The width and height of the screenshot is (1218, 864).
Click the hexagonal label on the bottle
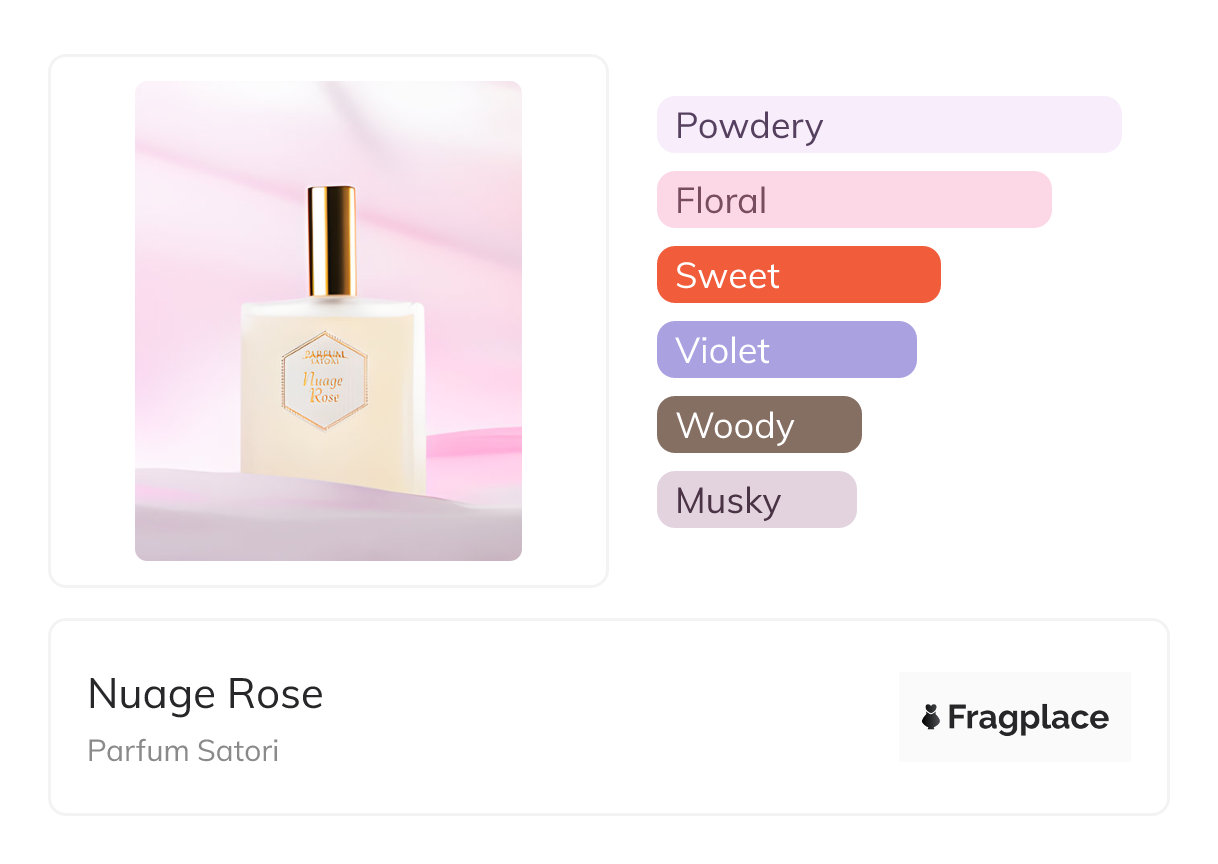click(x=324, y=381)
